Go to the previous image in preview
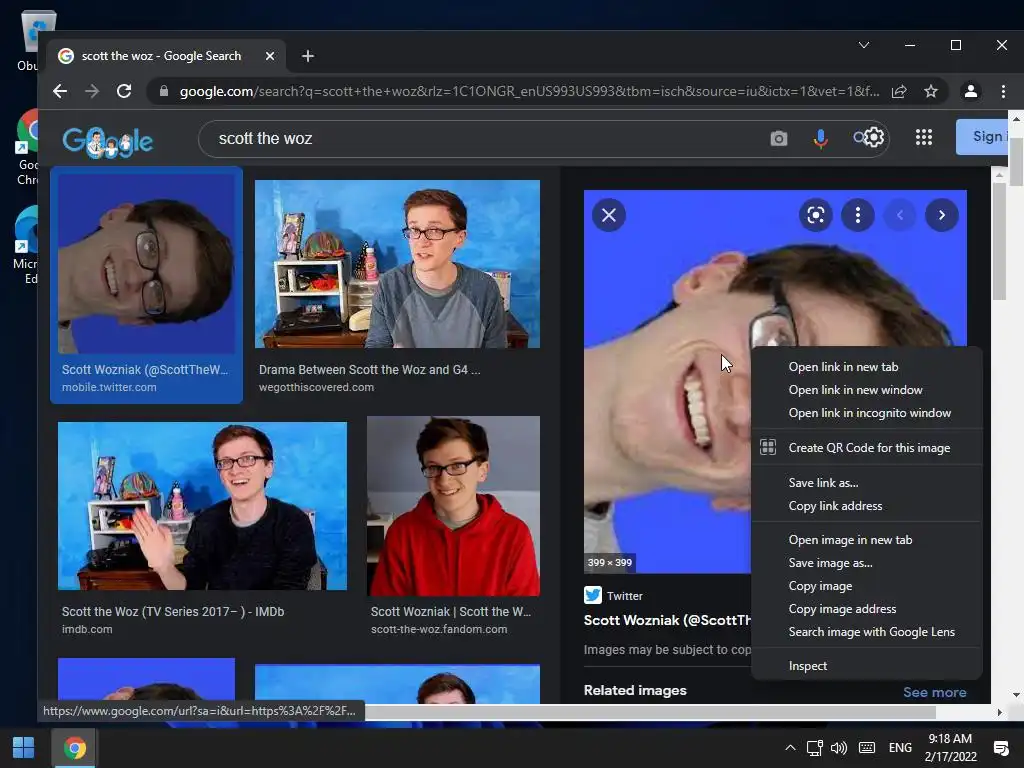 [x=899, y=215]
